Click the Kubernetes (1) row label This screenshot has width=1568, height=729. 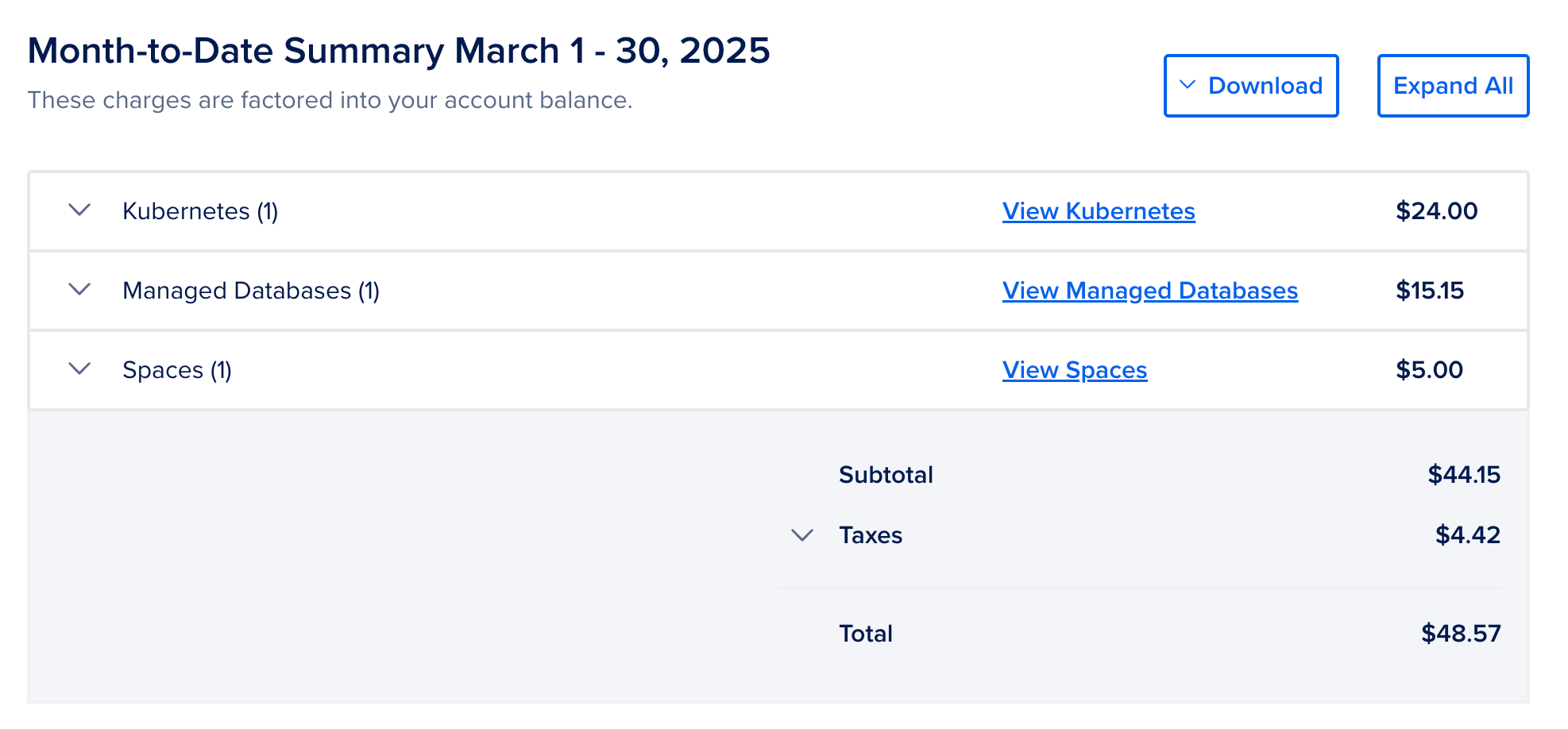200,211
